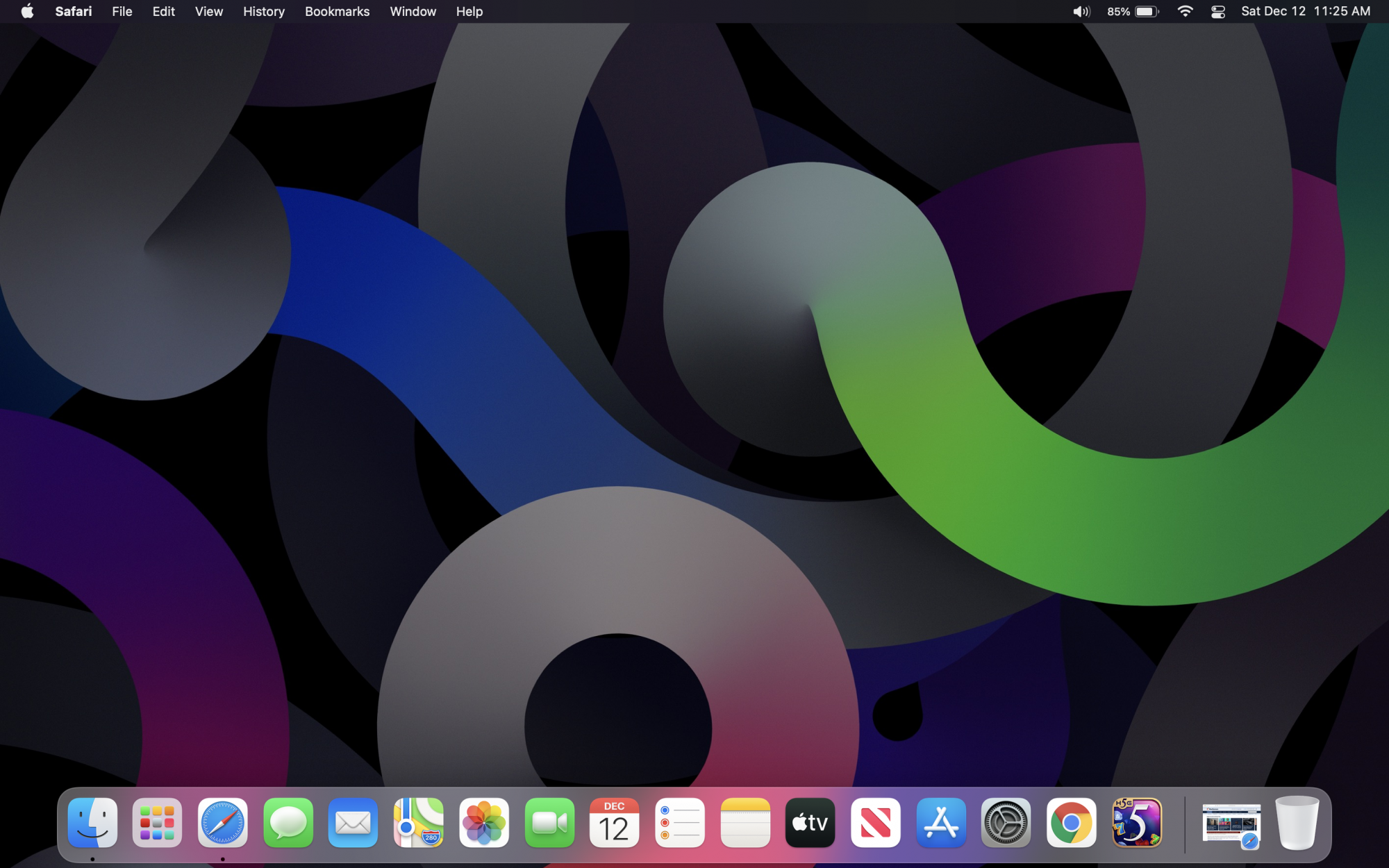Open Photos from the Dock
The width and height of the screenshot is (1389, 868).
point(484,823)
